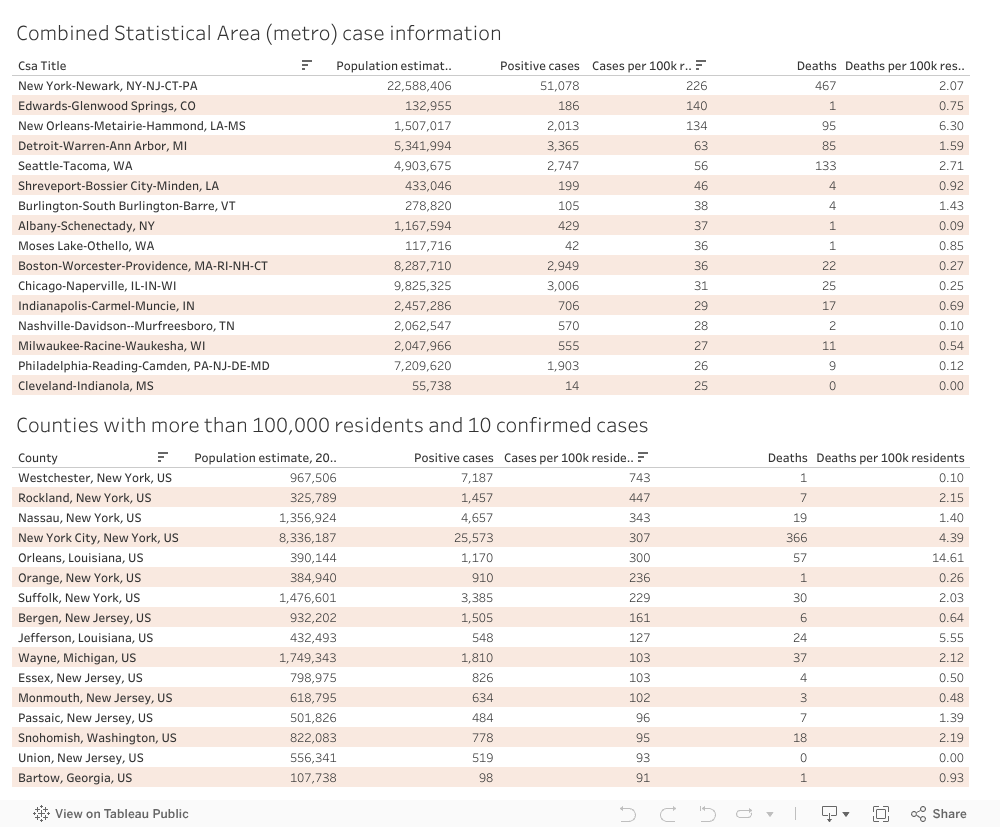Sort metro table by Cases per 100k
Image resolution: width=1000 pixels, height=827 pixels.
pyautogui.click(x=701, y=65)
